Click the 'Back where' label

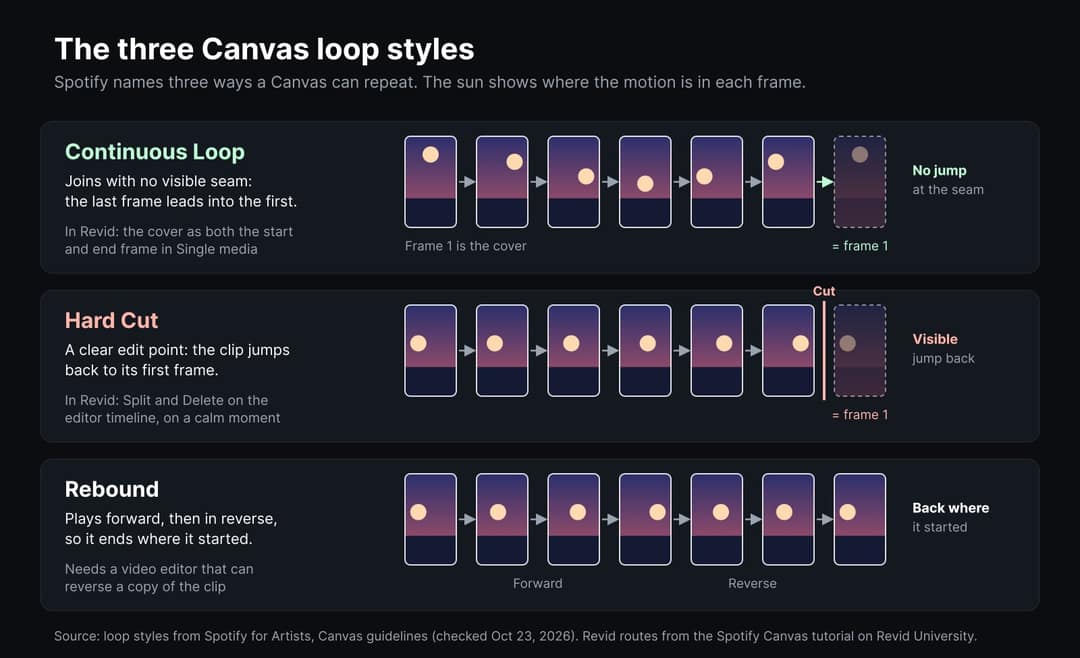(x=951, y=508)
